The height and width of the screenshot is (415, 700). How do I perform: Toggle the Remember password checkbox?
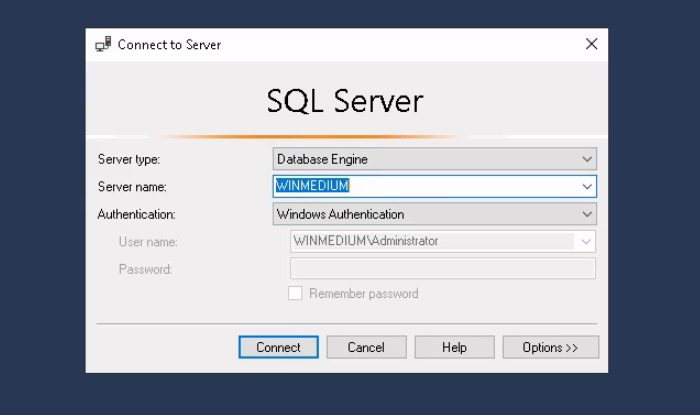click(x=295, y=294)
